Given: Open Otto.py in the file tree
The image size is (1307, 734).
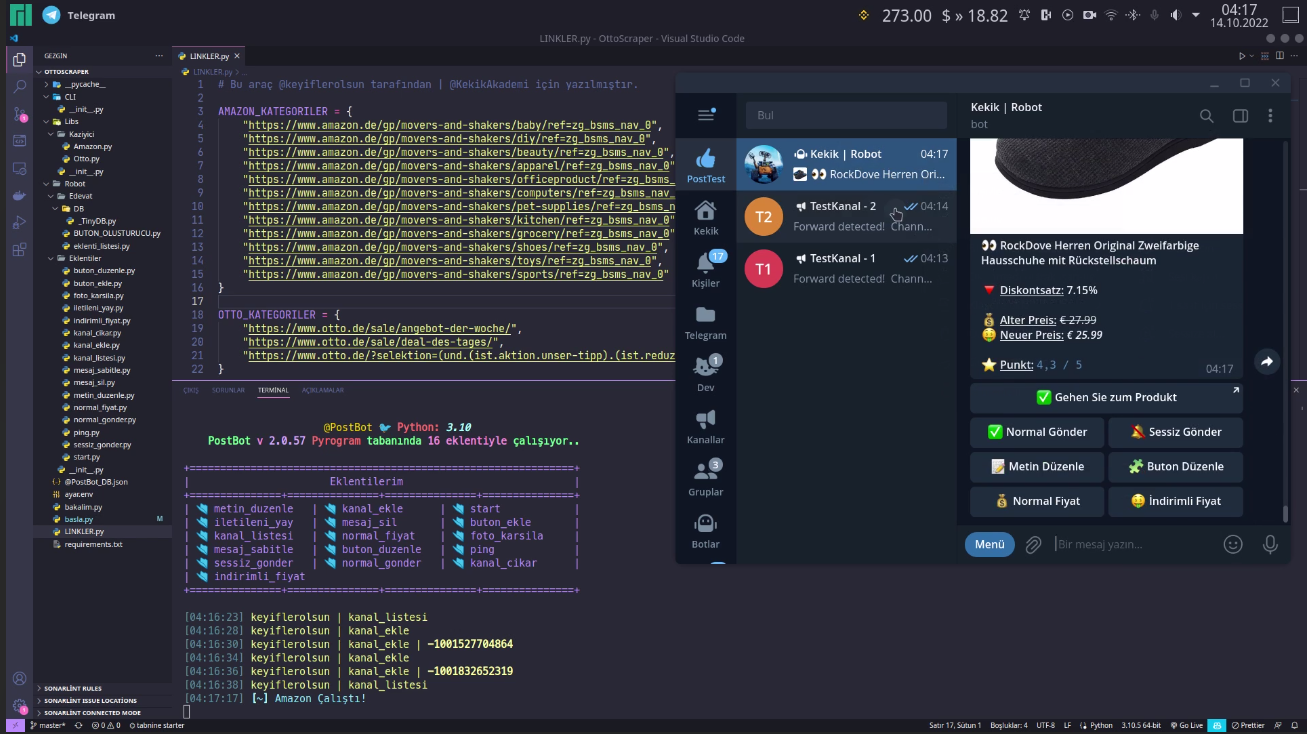Looking at the screenshot, I should coord(86,159).
